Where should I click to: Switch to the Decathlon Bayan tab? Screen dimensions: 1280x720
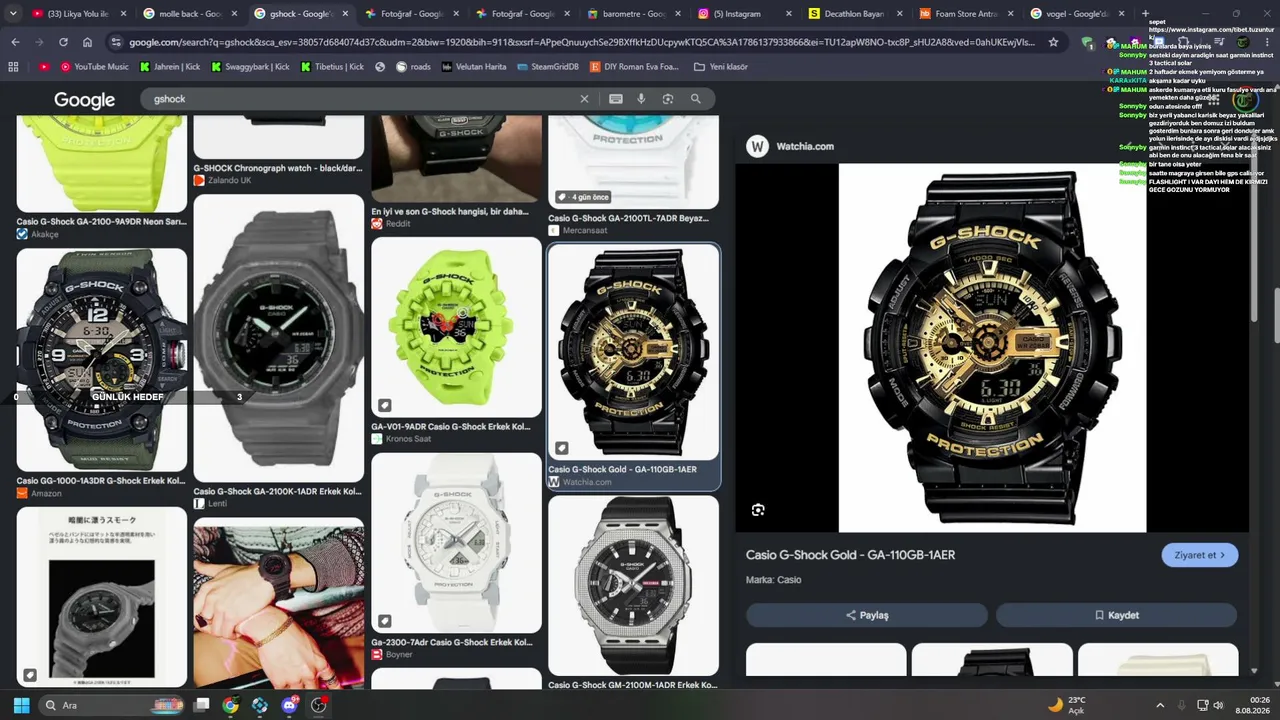(x=854, y=14)
